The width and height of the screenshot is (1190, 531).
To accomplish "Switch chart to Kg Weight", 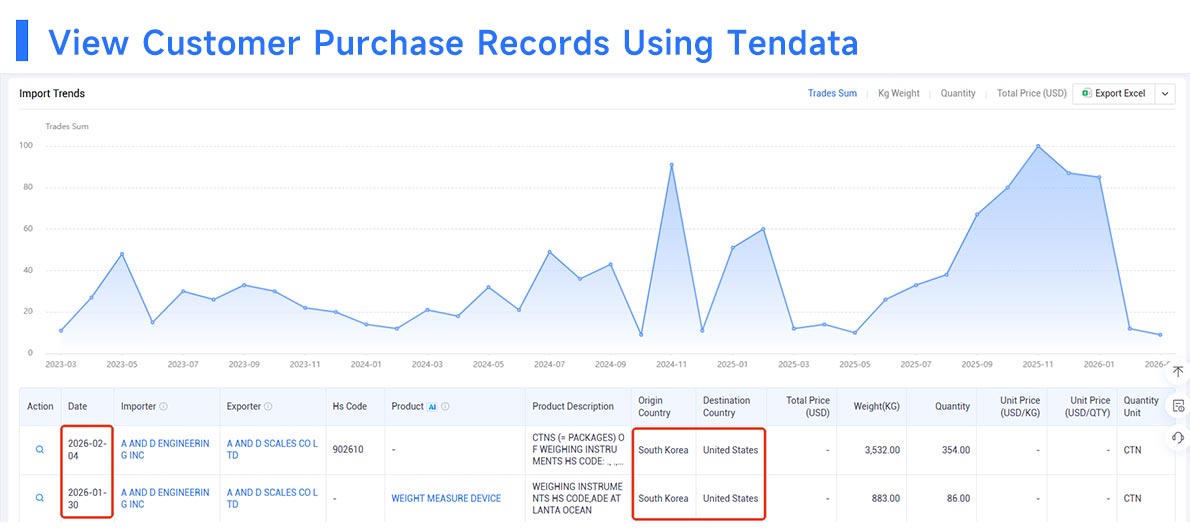I will (899, 93).
